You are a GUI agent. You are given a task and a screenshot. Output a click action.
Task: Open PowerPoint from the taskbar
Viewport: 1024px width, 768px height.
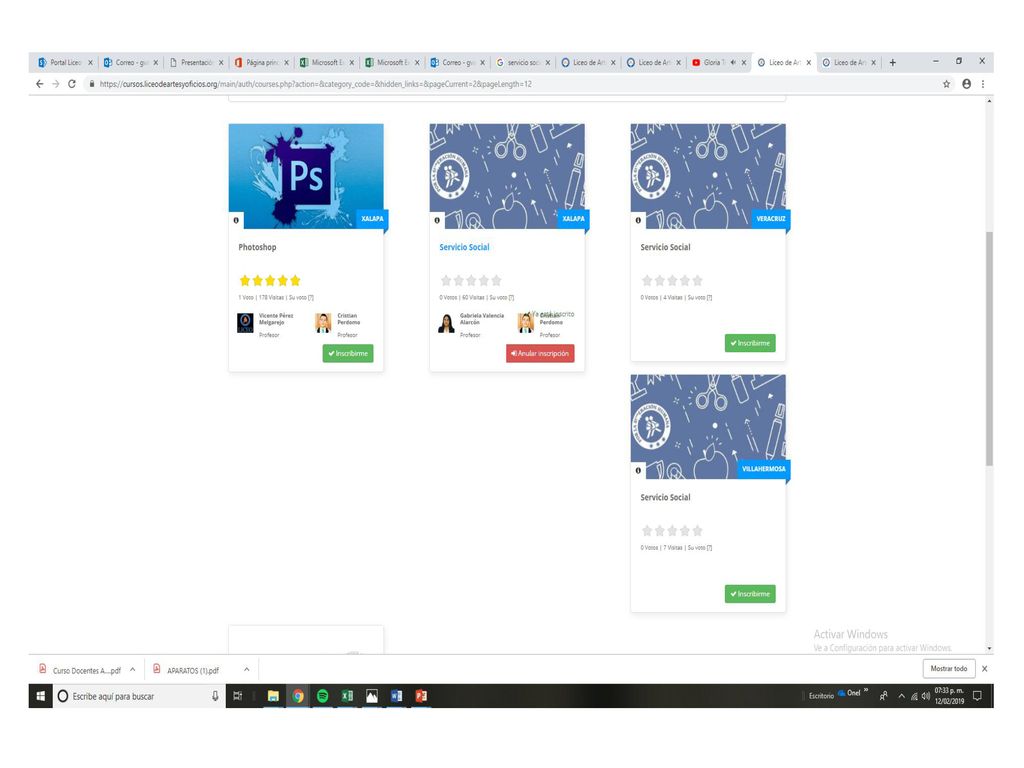(421, 696)
